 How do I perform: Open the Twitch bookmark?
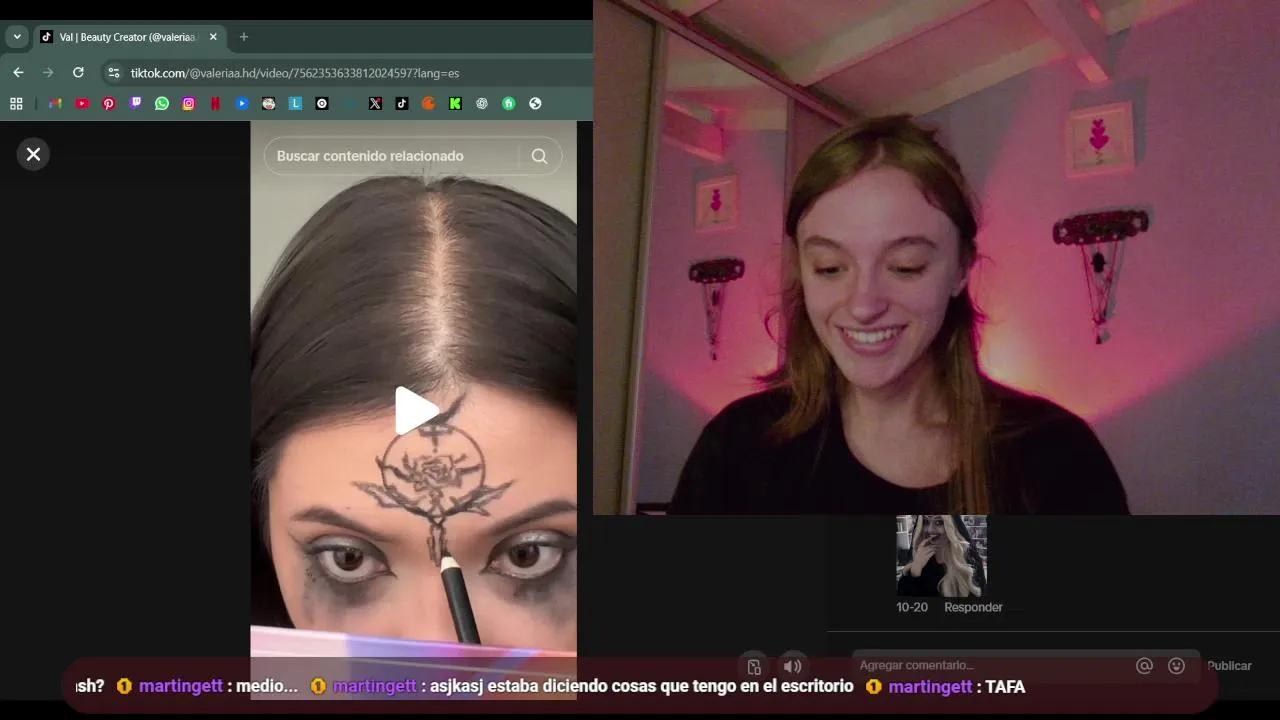tap(135, 103)
